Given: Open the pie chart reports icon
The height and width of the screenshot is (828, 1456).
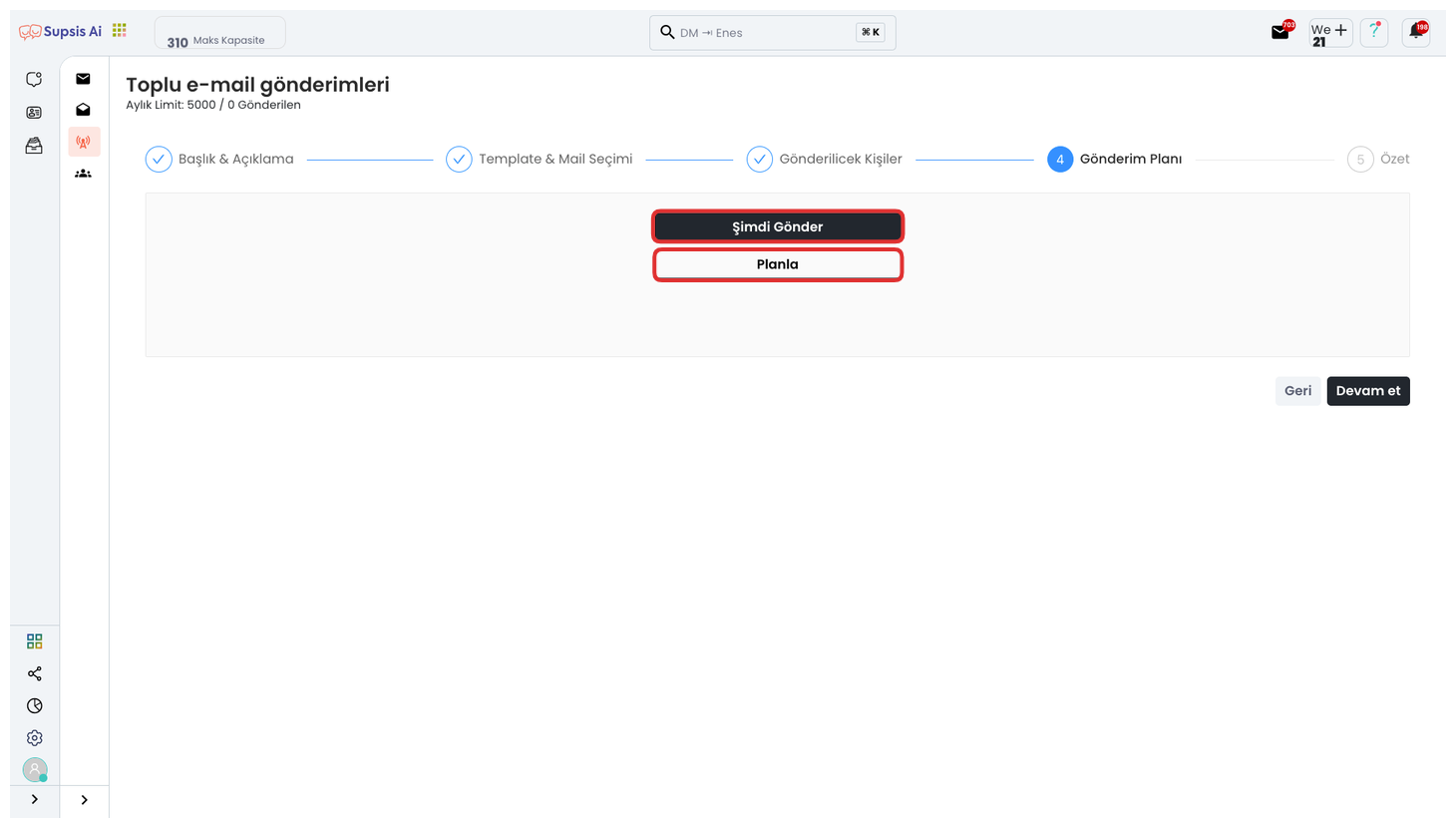Looking at the screenshot, I should (x=35, y=705).
